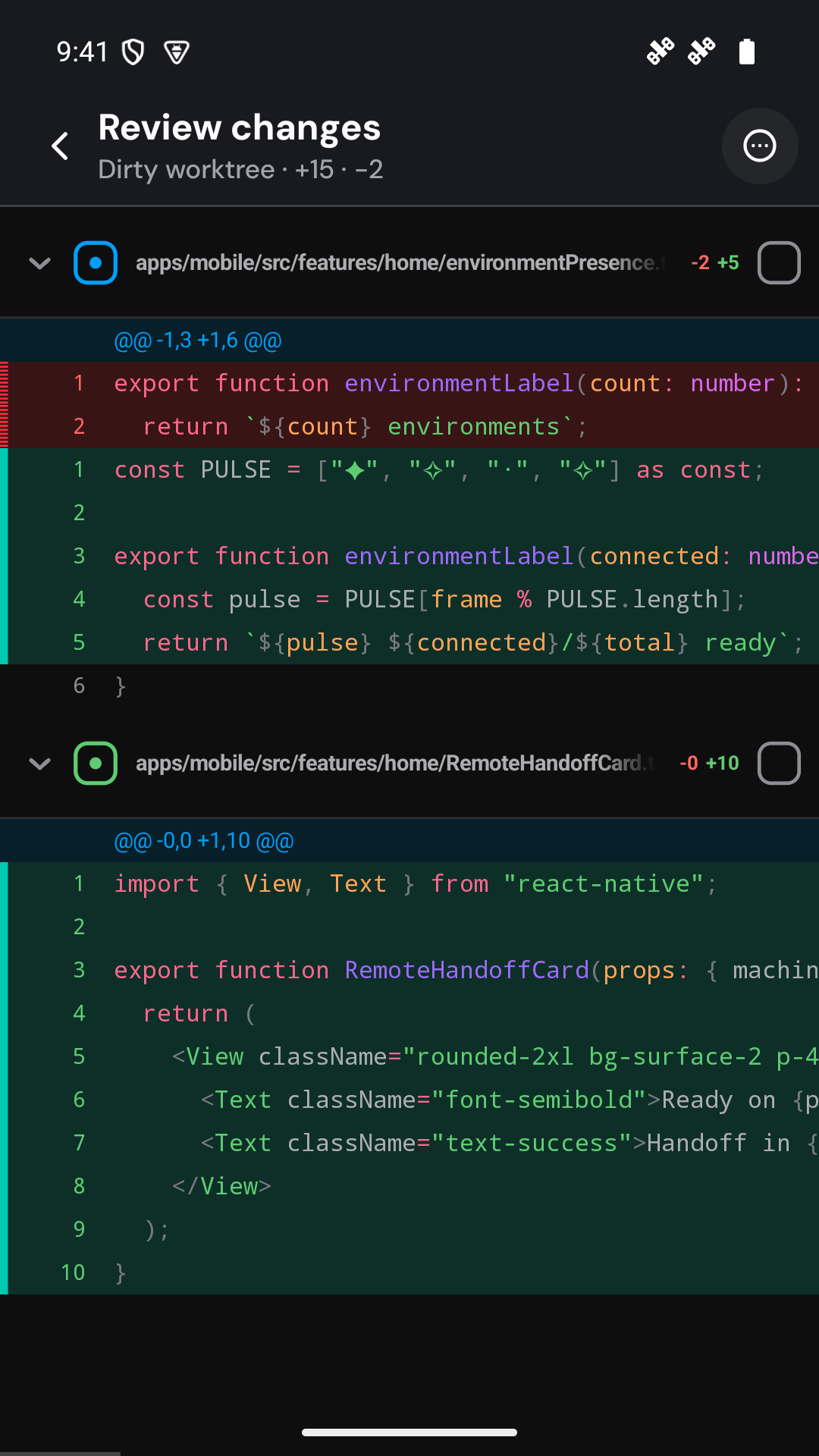Select the Text className font-semibold line
819x1456 pixels.
[x=409, y=1100]
